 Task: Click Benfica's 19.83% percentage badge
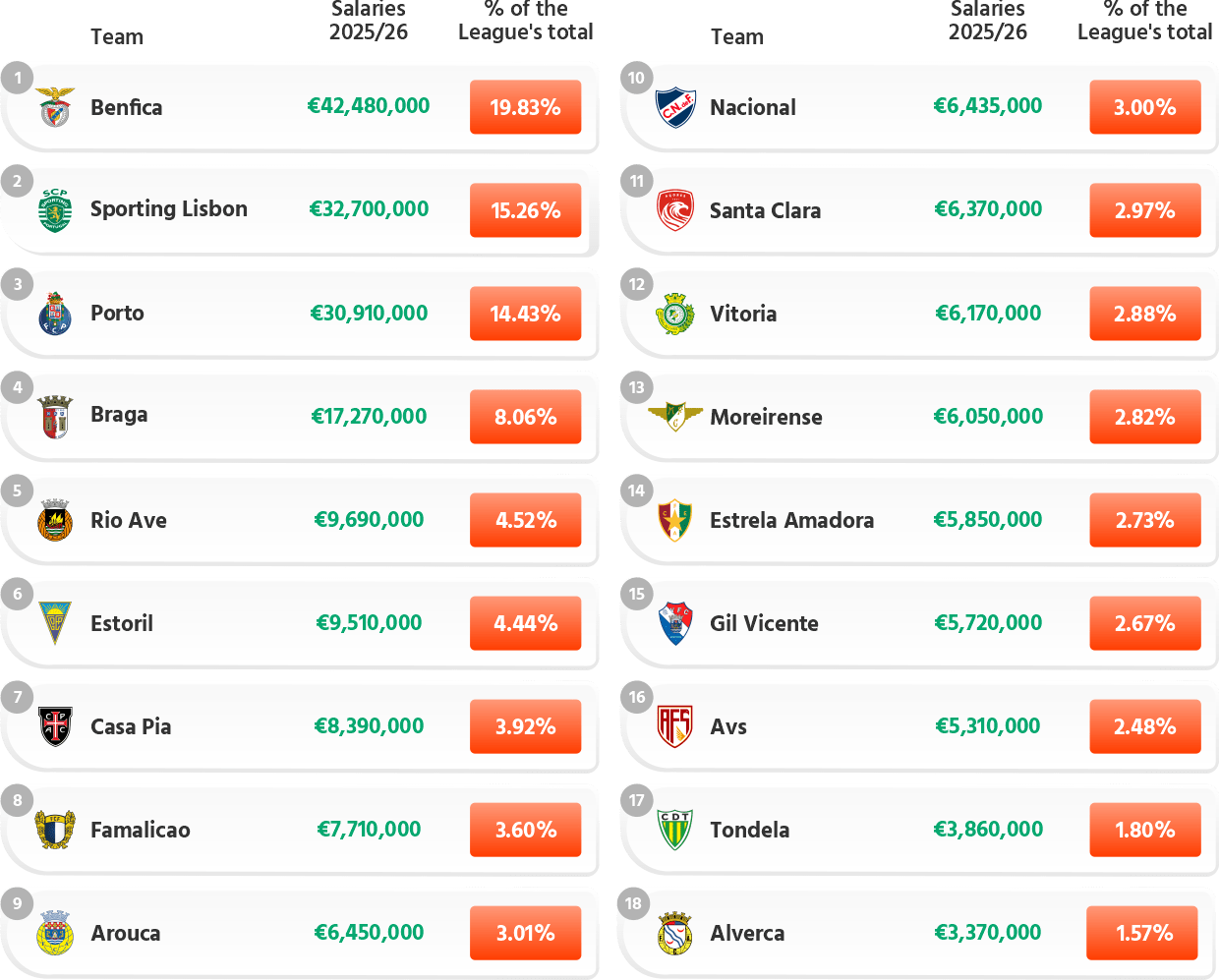[525, 107]
